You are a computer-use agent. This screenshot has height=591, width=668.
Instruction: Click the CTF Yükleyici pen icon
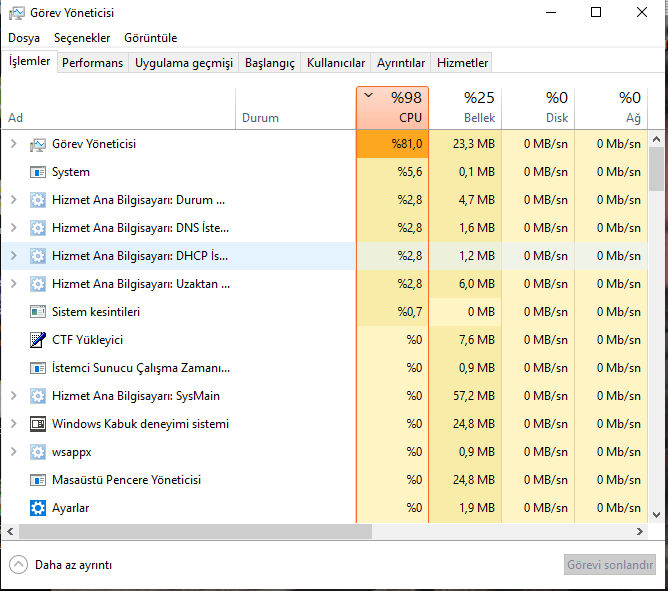coord(37,340)
